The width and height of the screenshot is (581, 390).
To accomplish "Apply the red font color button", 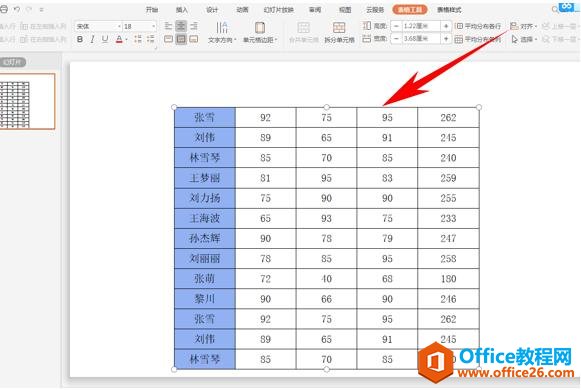I will [119, 39].
